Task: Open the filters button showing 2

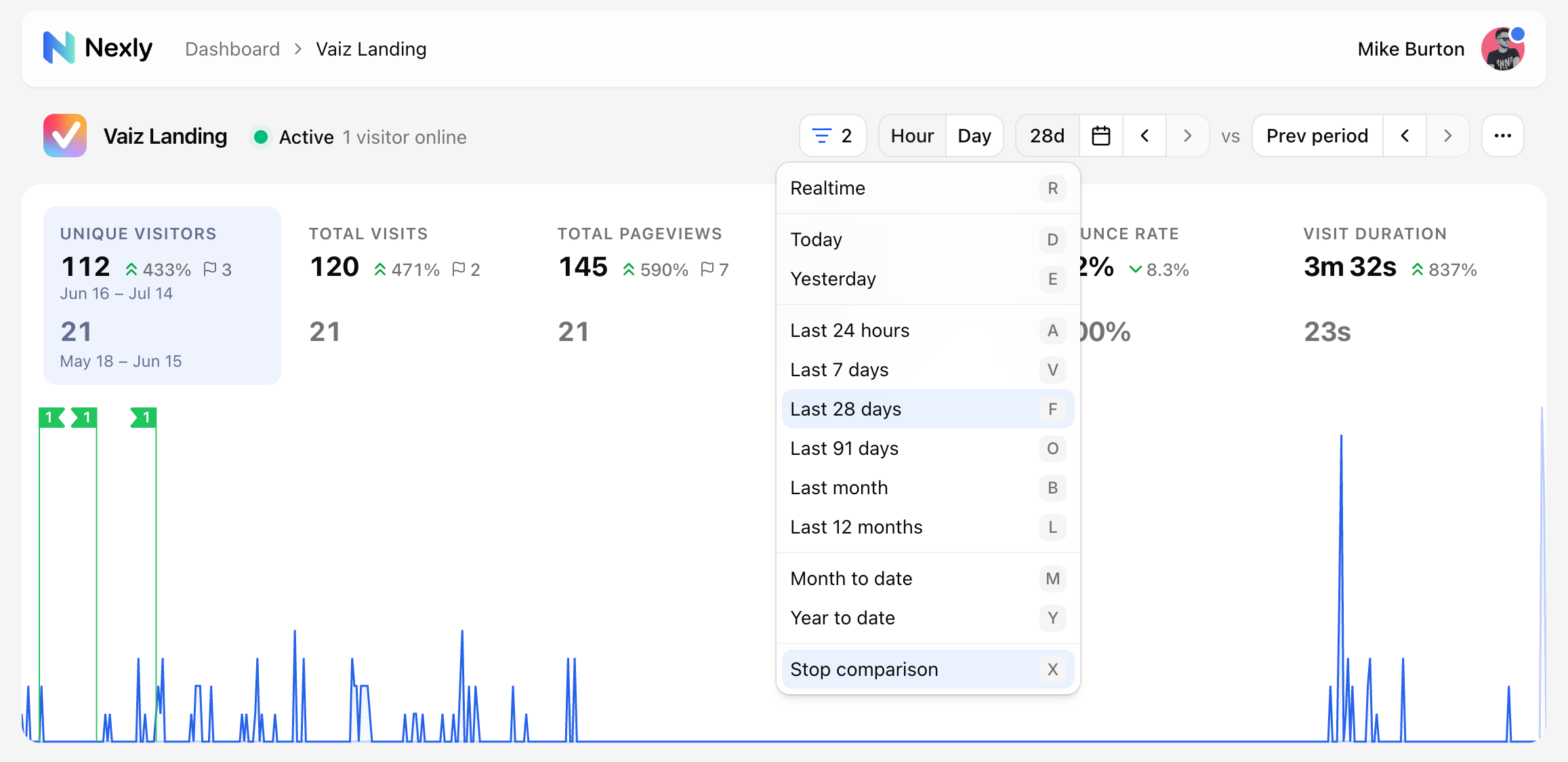Action: 833,136
